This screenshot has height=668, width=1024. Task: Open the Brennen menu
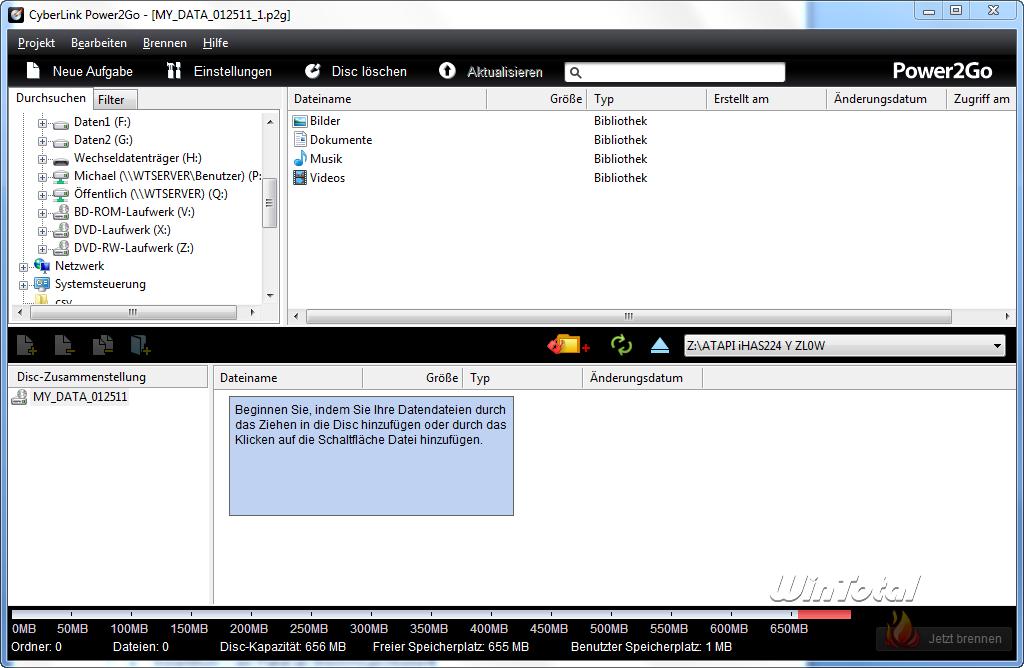coord(165,42)
